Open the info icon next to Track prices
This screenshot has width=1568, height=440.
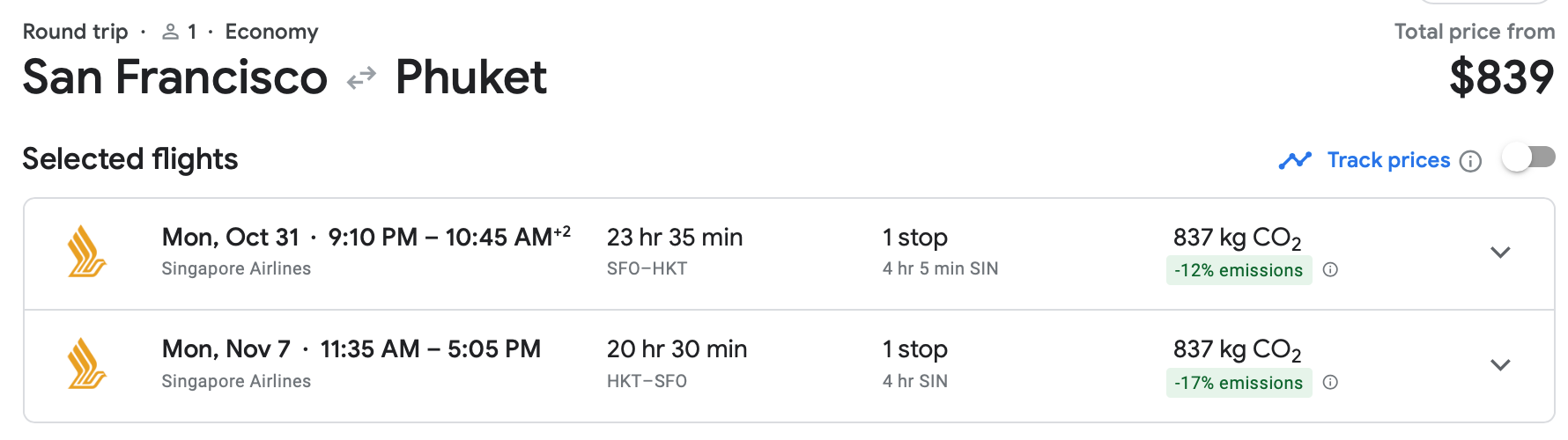[1470, 161]
